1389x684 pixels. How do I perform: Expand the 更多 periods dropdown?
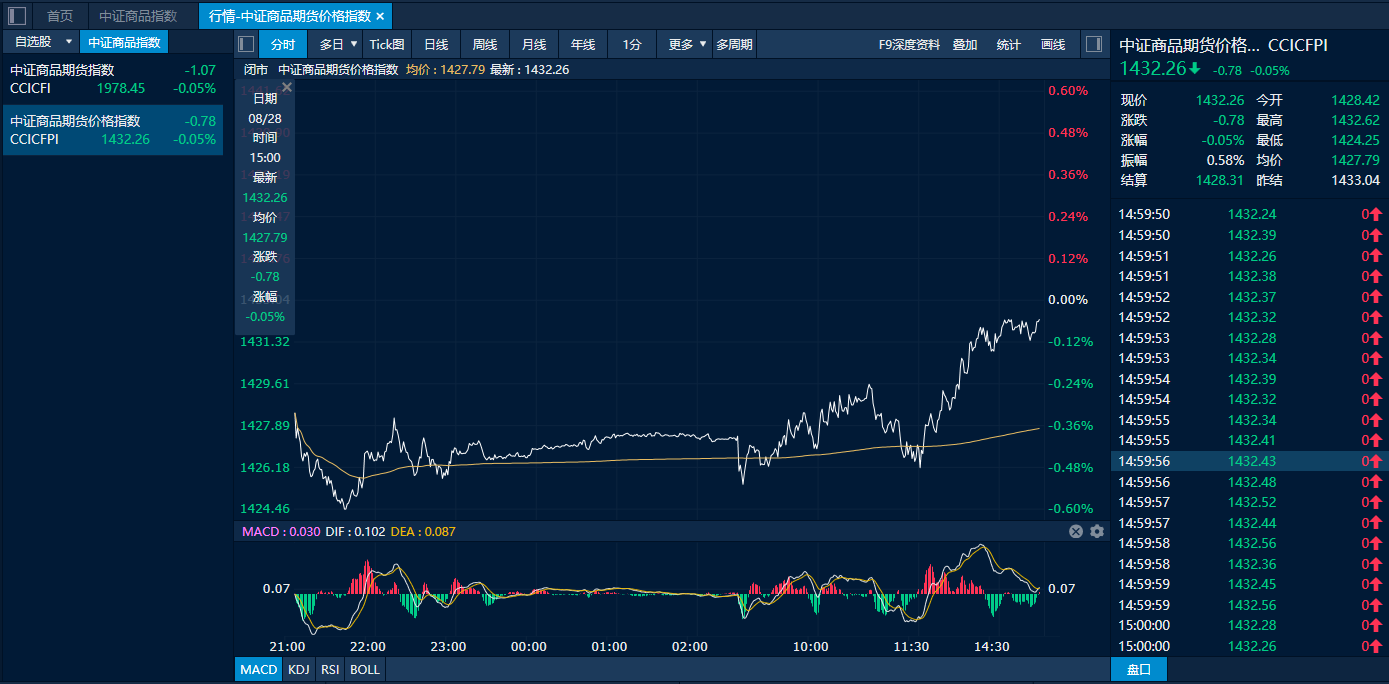click(702, 44)
